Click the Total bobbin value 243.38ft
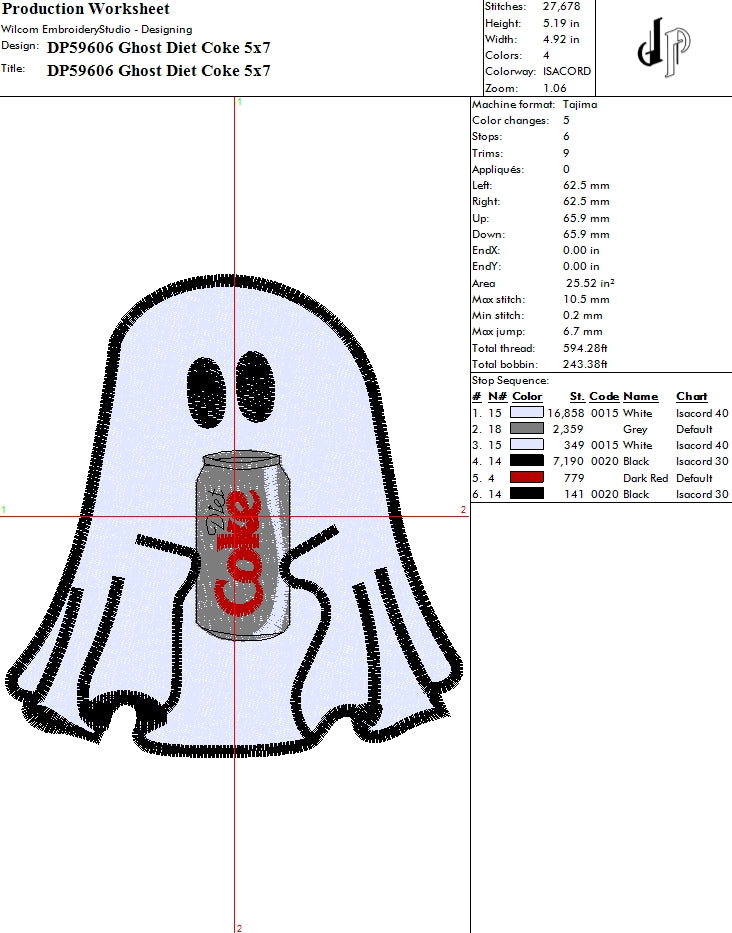Viewport: 732px width, 933px height. coord(585,364)
